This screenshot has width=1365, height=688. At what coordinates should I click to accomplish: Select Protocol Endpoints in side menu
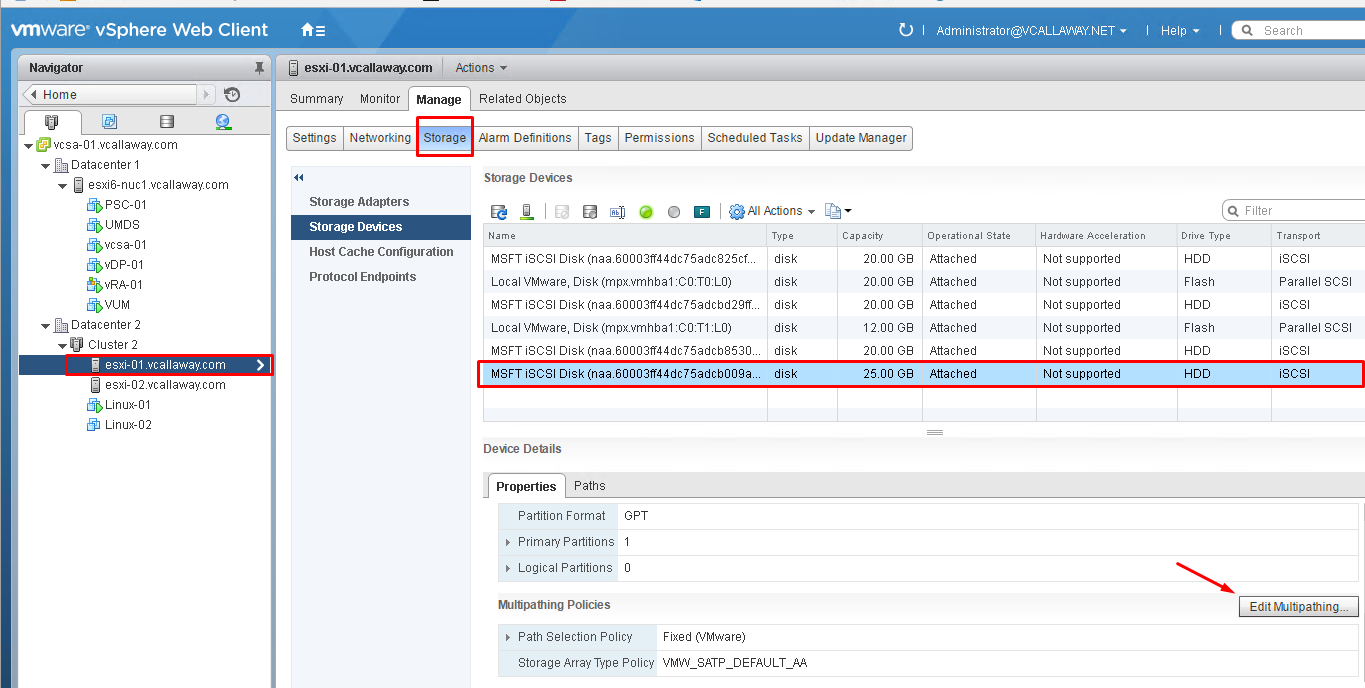(362, 277)
